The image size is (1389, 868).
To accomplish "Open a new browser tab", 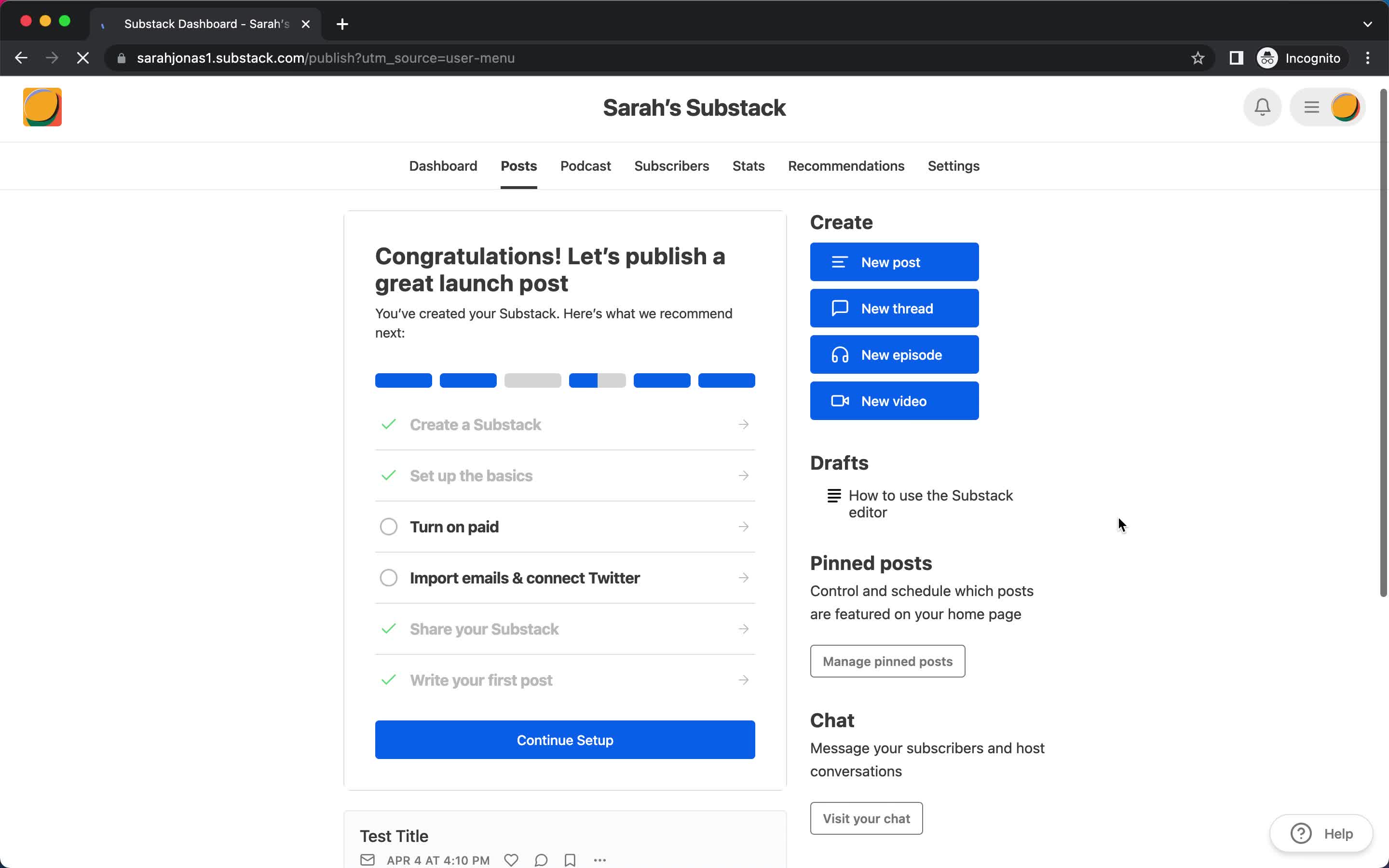I will [x=342, y=24].
